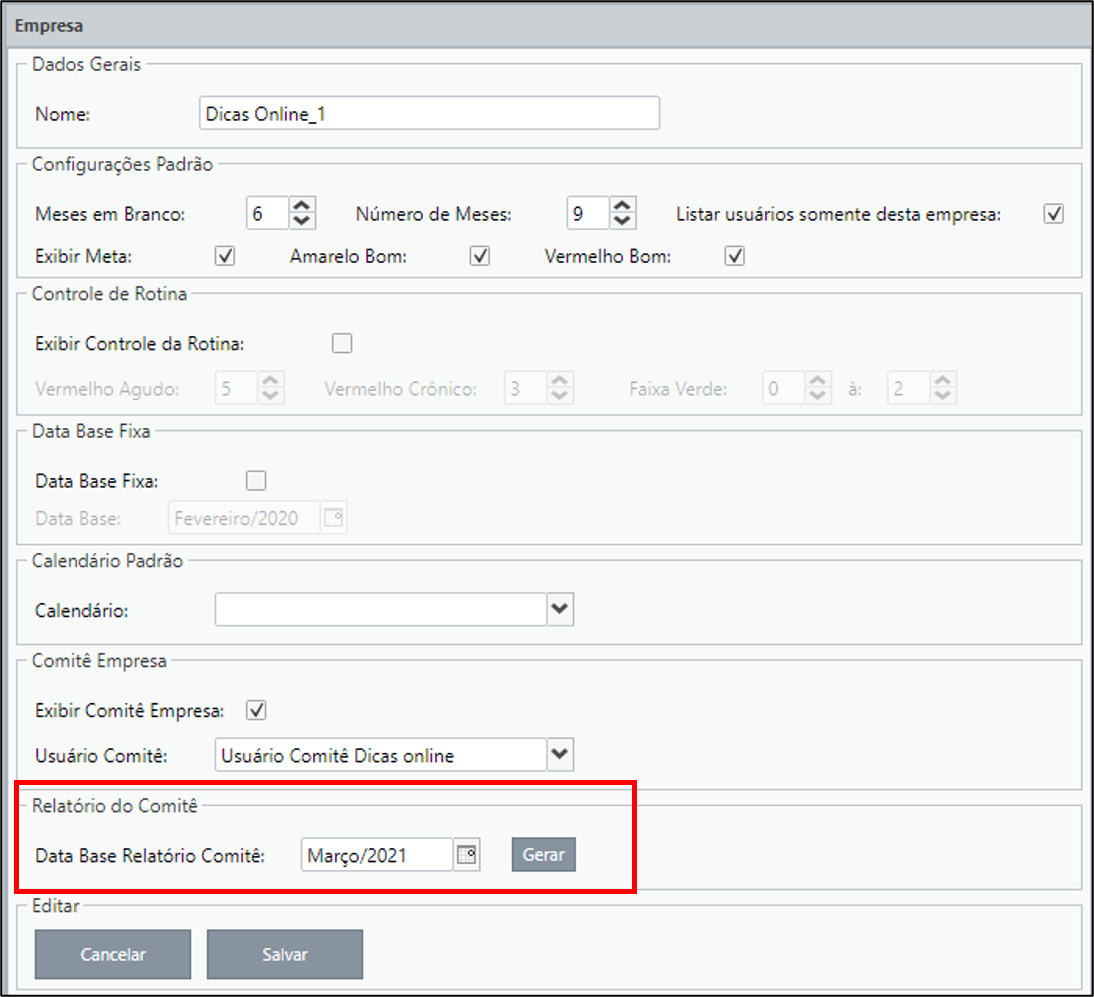Click the Cancelar button
This screenshot has width=1094, height=997.
113,954
